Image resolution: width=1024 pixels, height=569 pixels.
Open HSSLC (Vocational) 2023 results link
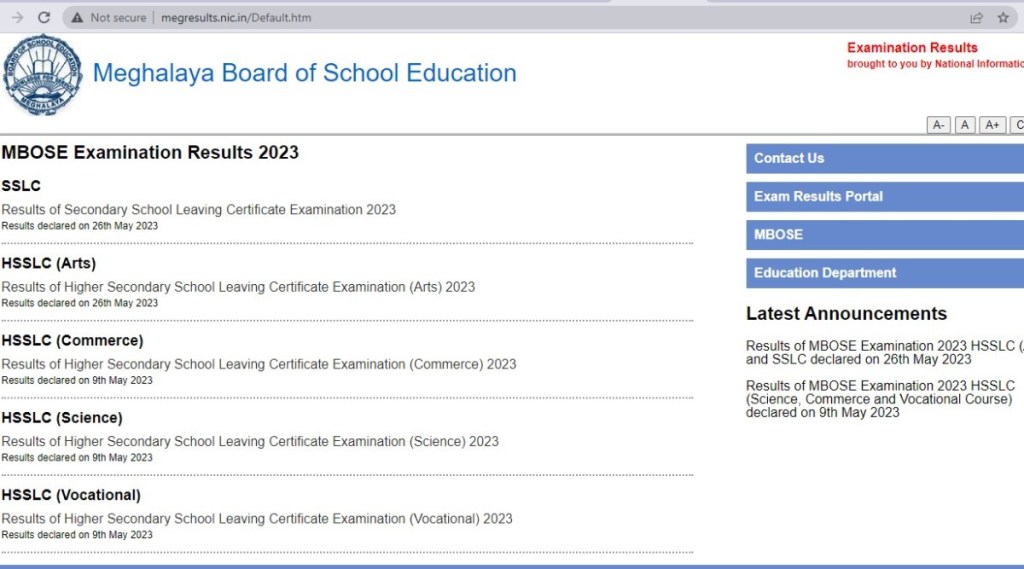(257, 519)
